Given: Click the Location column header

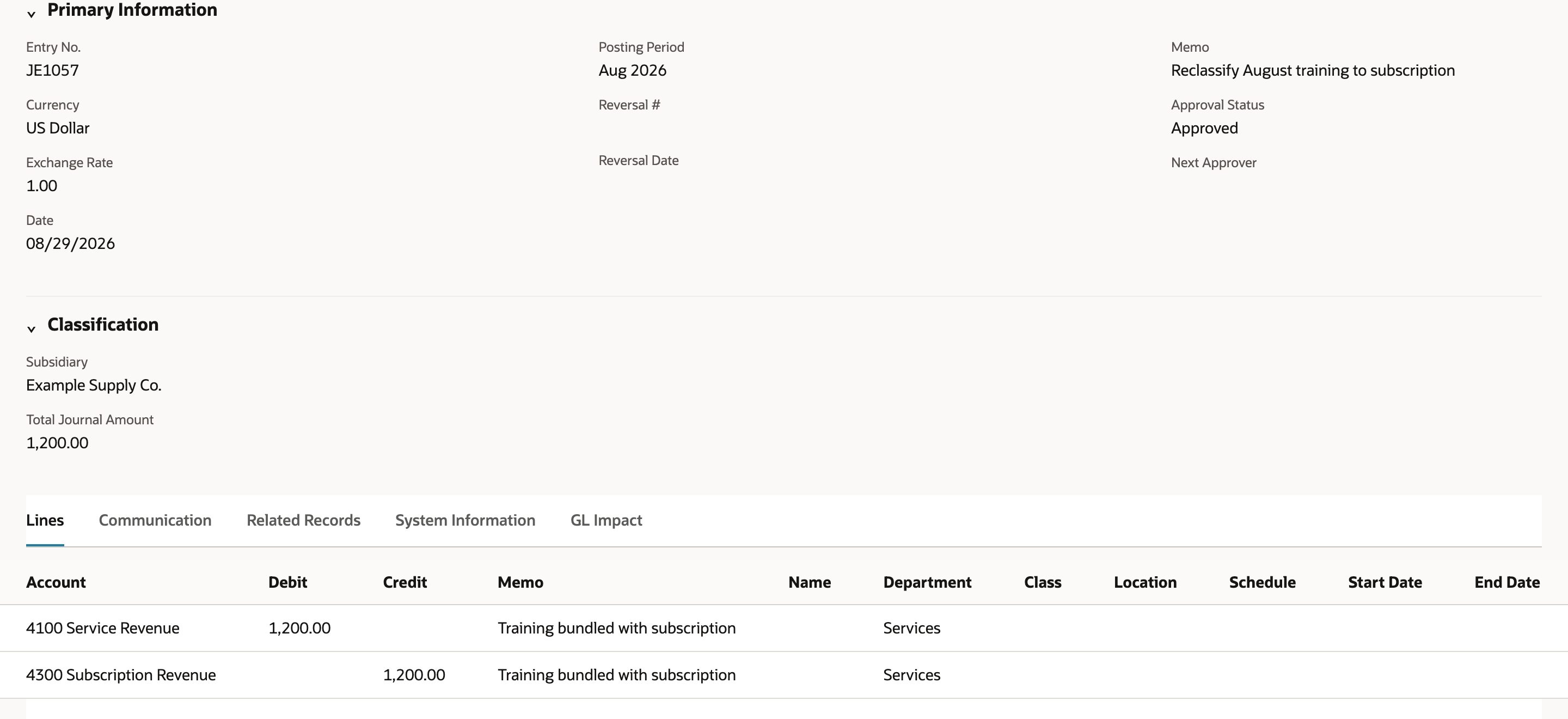Looking at the screenshot, I should point(1146,582).
